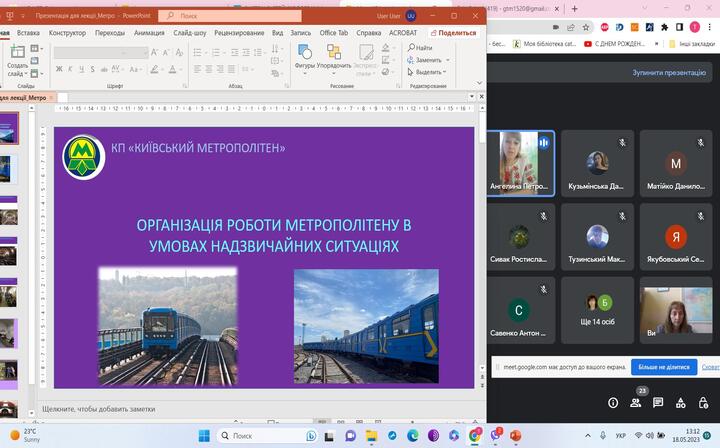Open change case Aa dropdown
This screenshot has height=448, width=720.
(x=135, y=69)
